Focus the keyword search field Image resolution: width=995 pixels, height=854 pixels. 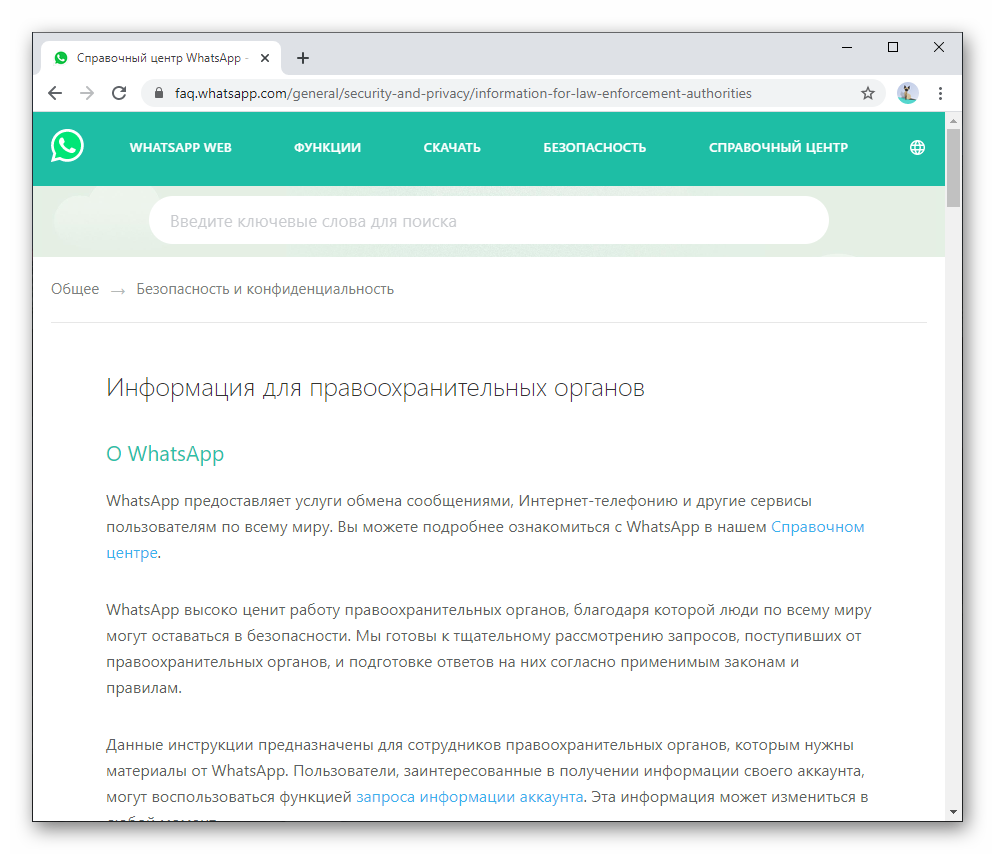(488, 221)
